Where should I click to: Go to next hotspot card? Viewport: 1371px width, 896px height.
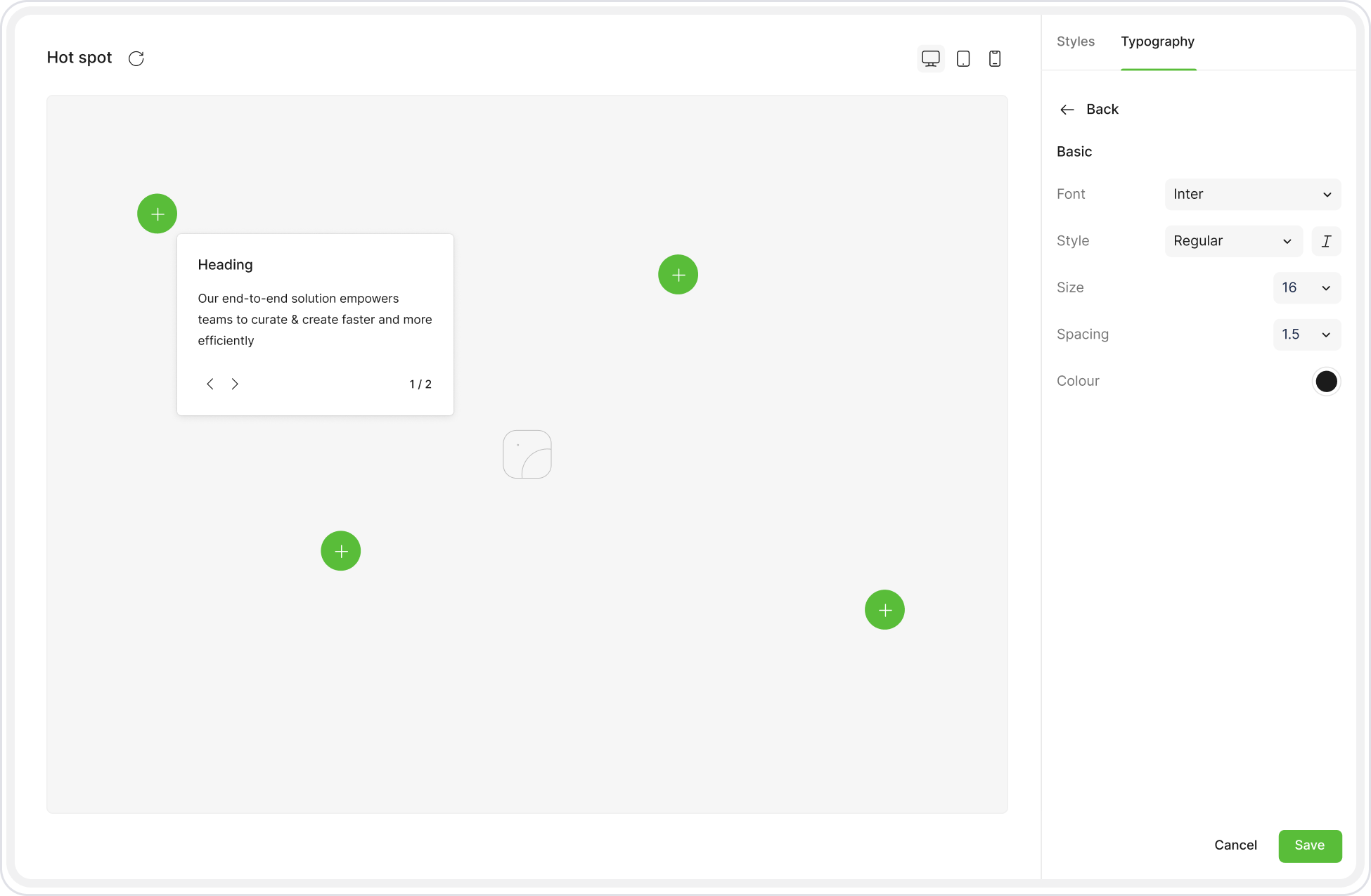(235, 384)
